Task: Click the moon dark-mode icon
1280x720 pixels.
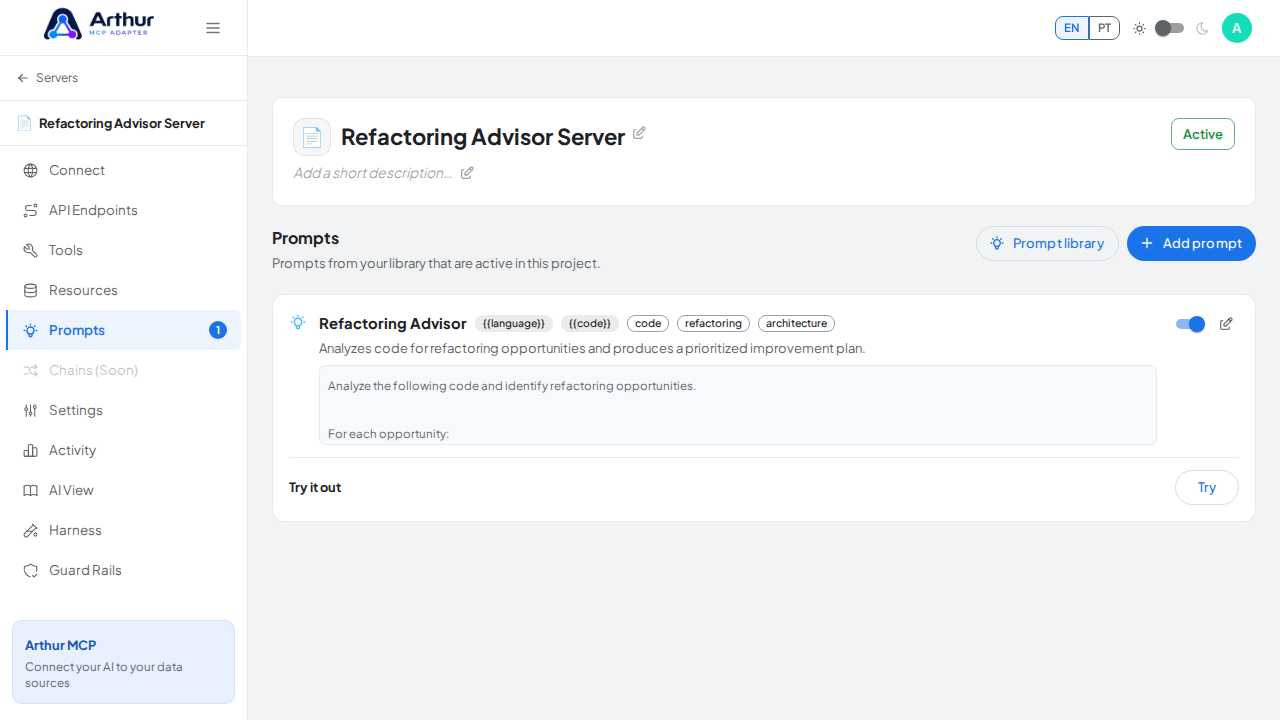Action: point(1202,28)
